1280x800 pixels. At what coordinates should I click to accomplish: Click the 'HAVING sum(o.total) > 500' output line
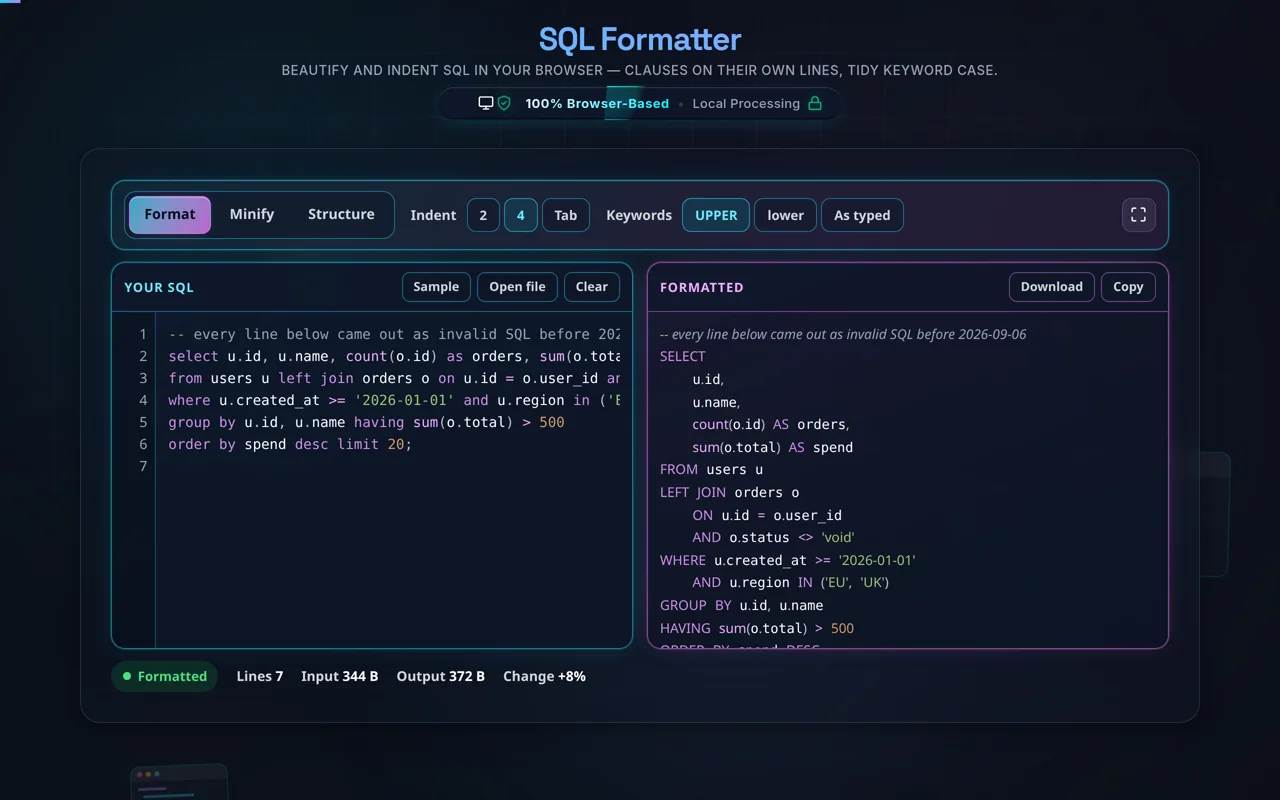(757, 628)
